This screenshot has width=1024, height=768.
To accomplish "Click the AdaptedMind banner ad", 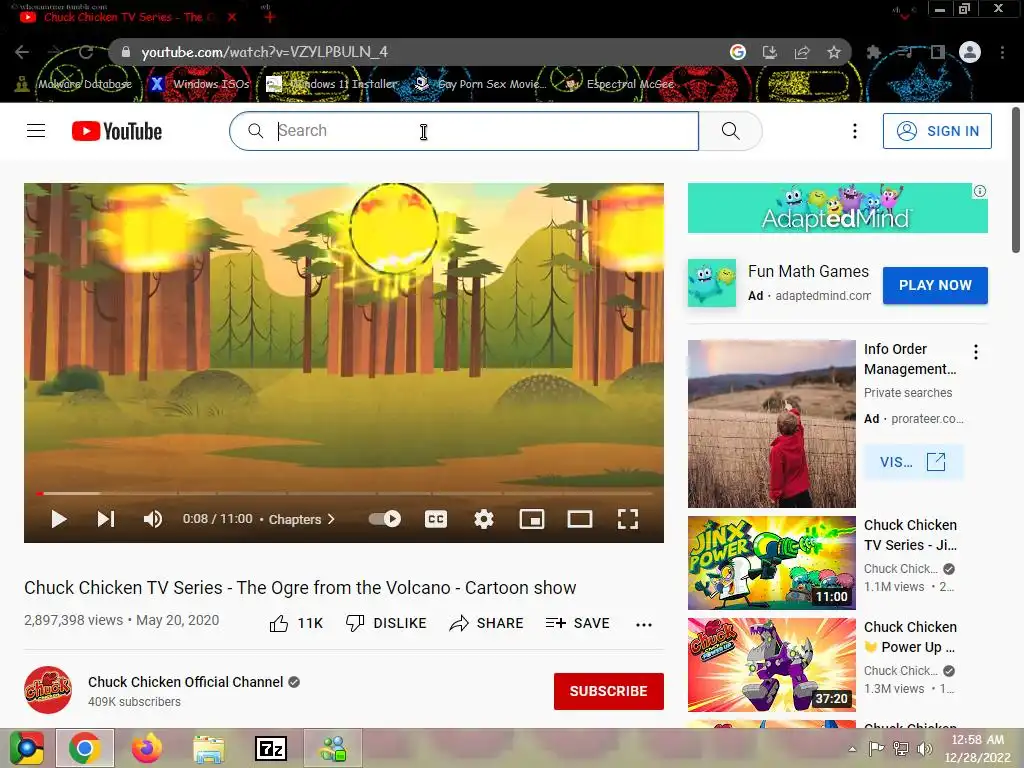I will click(x=838, y=208).
